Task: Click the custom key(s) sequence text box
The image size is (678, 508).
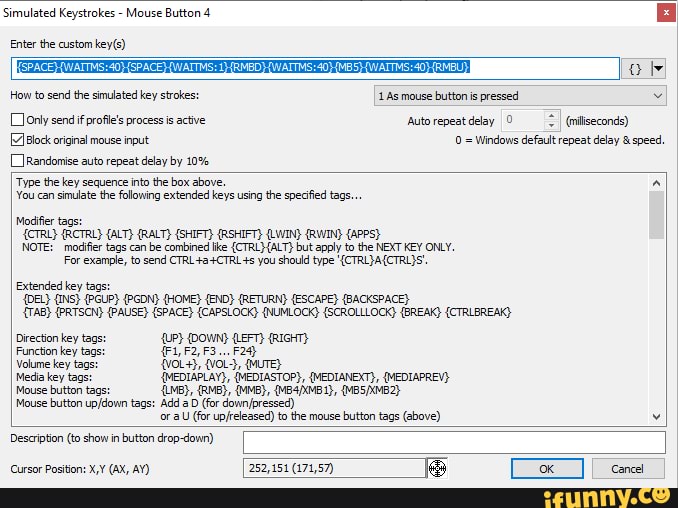Action: pos(316,68)
